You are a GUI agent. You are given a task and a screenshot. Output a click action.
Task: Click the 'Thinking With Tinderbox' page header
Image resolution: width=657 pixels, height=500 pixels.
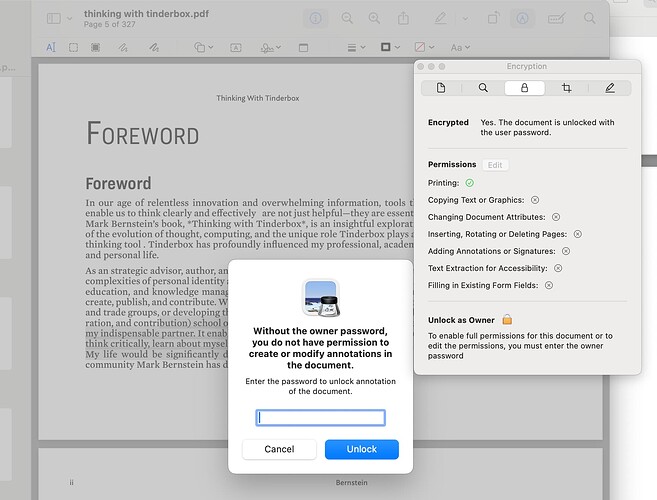click(258, 98)
